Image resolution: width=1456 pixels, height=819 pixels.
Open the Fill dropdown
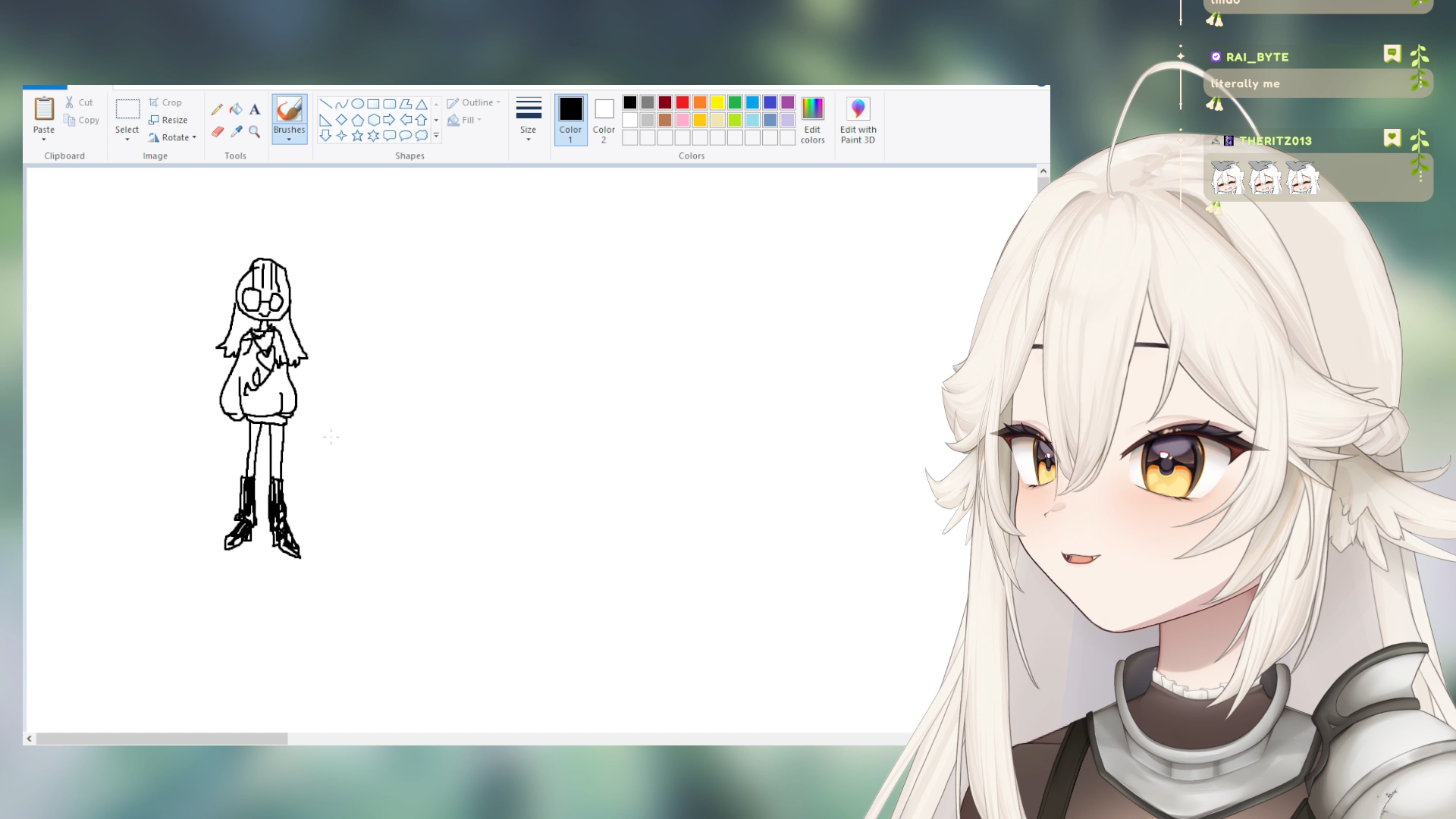point(465,120)
